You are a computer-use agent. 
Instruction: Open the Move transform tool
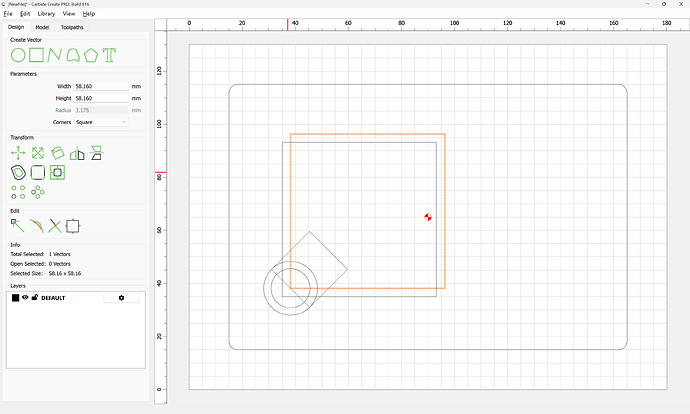point(18,153)
